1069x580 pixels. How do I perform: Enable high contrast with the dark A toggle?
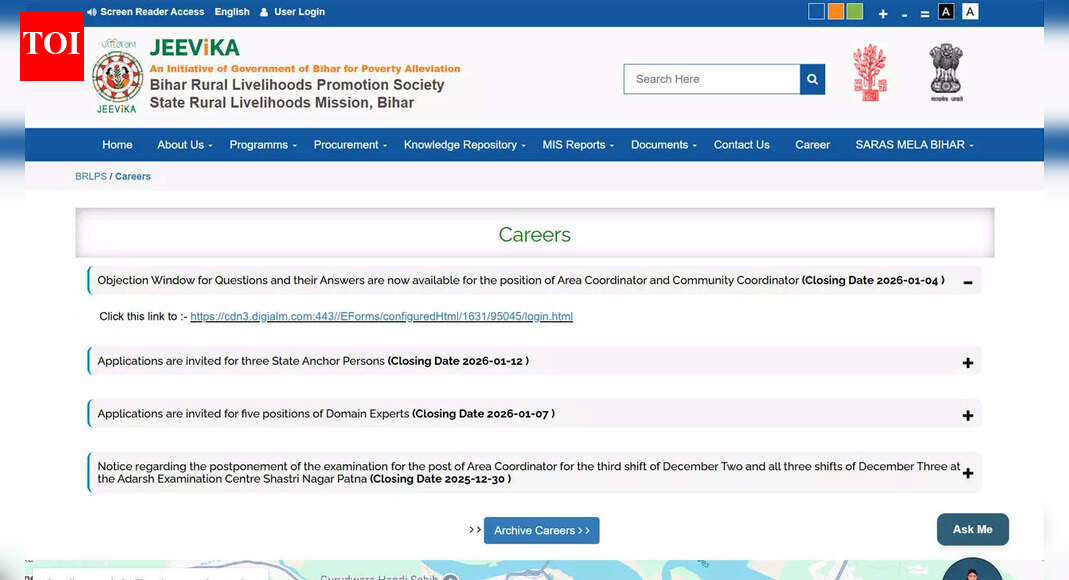pos(945,11)
